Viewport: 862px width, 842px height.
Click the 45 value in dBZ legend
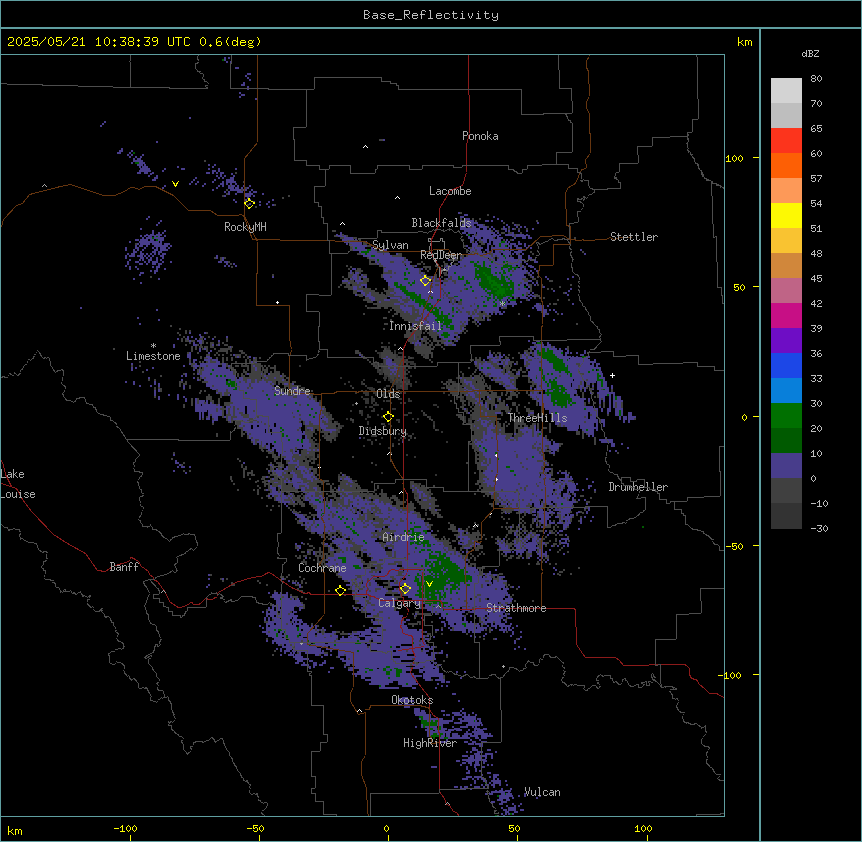pyautogui.click(x=816, y=278)
